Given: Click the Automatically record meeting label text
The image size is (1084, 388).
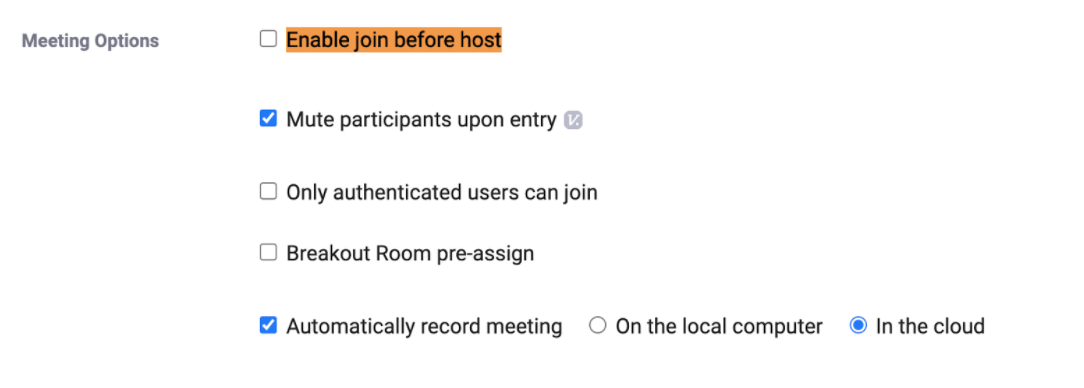Looking at the screenshot, I should [x=424, y=326].
